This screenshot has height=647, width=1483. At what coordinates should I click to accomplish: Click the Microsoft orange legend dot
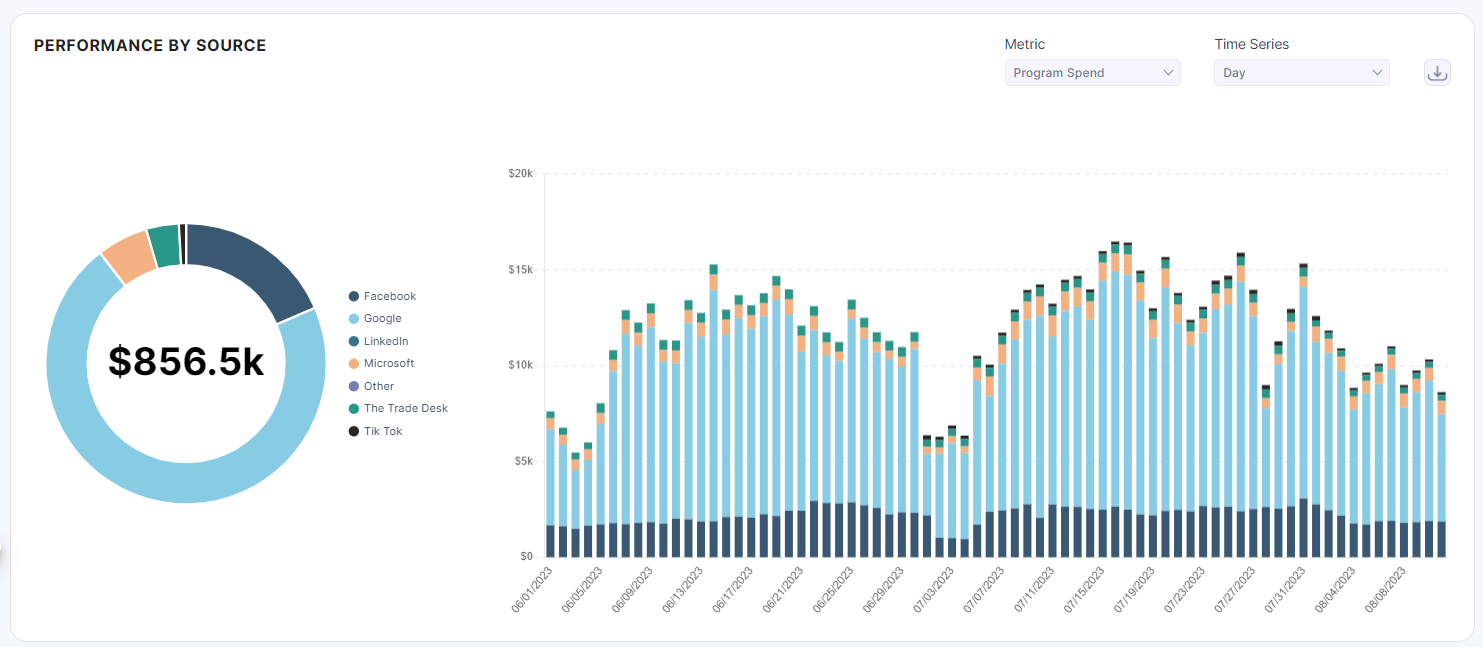[x=354, y=363]
